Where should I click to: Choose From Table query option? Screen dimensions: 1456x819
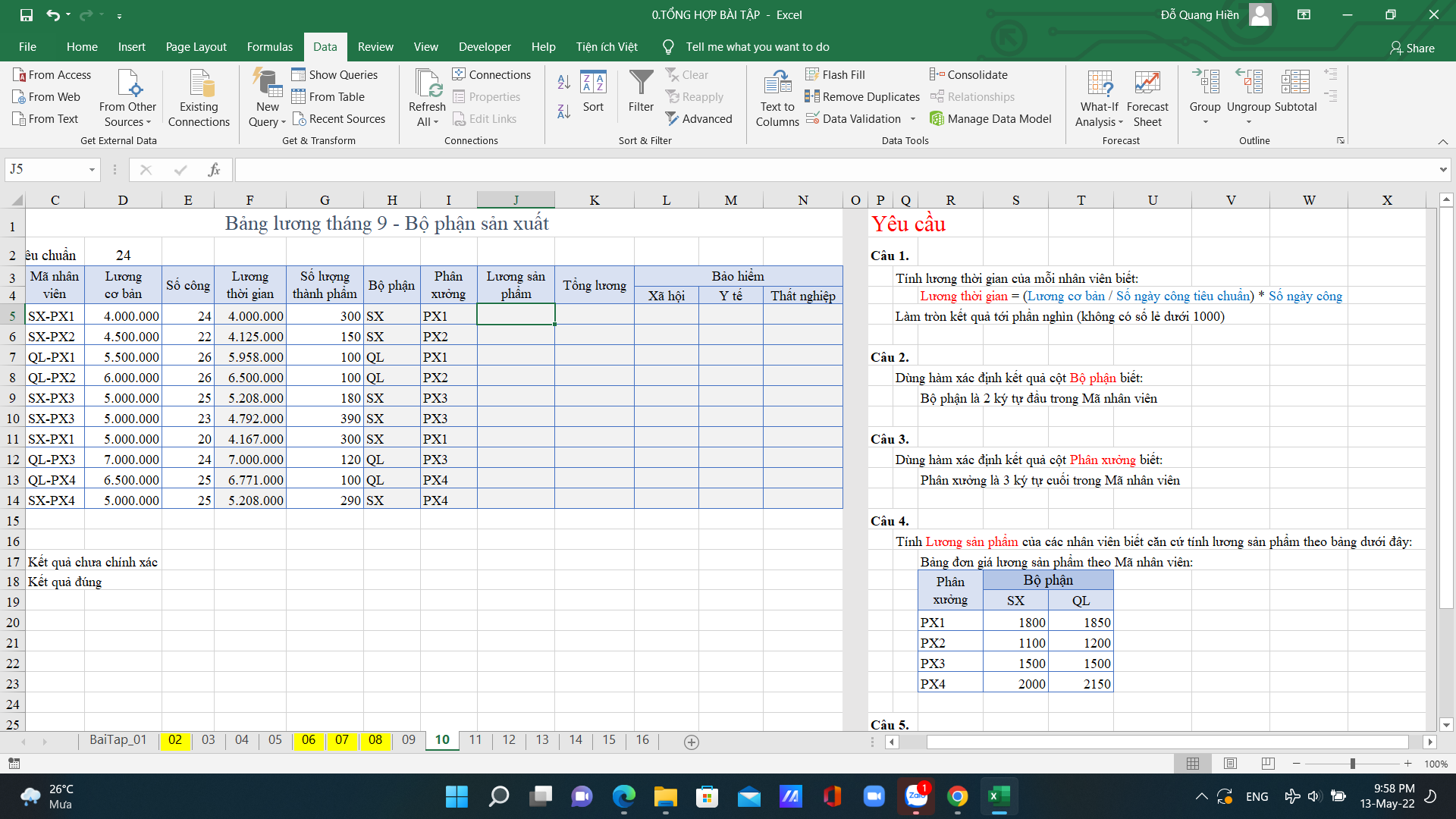[328, 96]
